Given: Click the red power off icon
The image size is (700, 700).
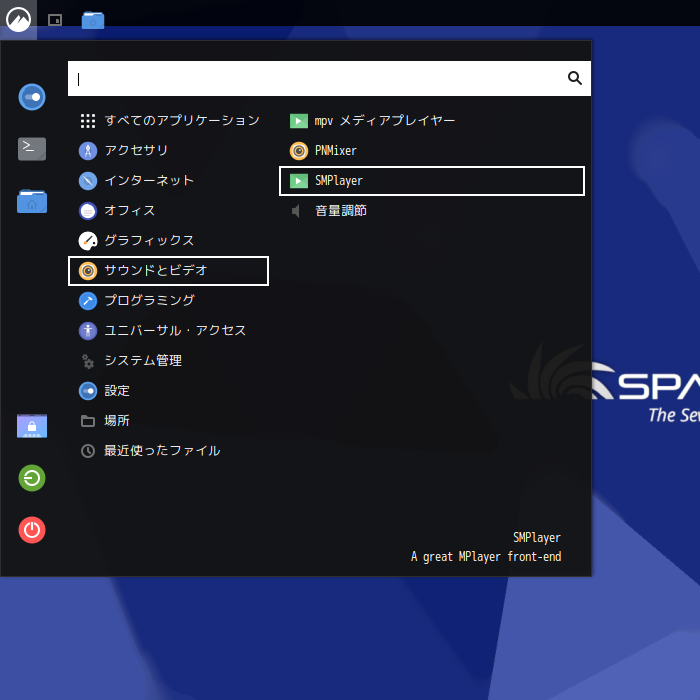Looking at the screenshot, I should click(x=32, y=530).
